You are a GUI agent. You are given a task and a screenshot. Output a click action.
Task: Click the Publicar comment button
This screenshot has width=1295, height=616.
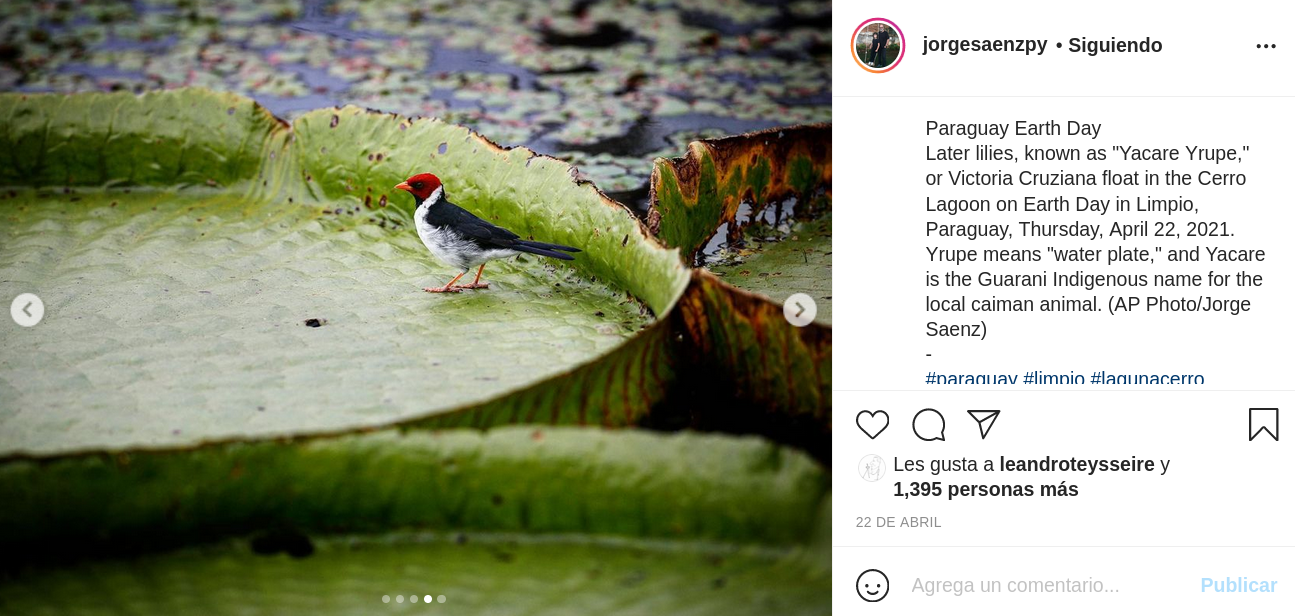point(1238,585)
